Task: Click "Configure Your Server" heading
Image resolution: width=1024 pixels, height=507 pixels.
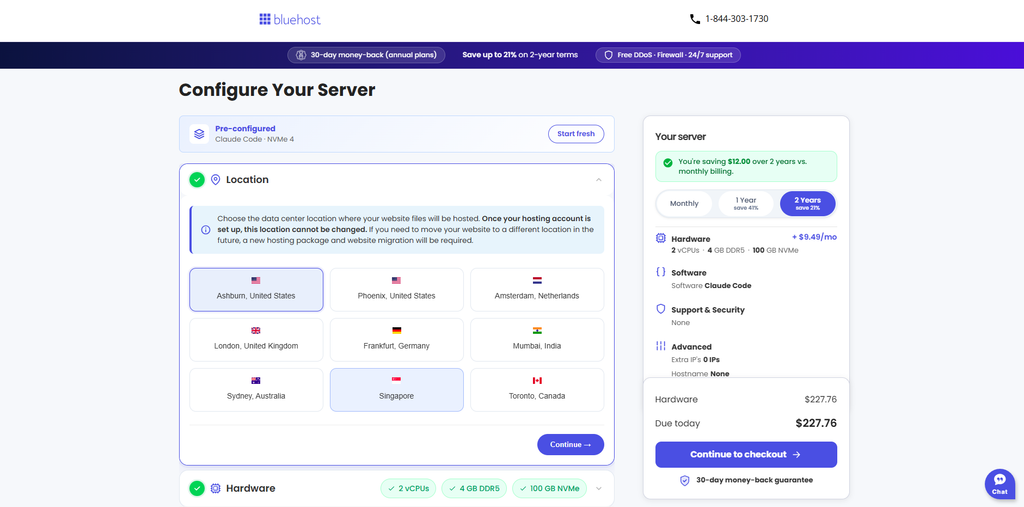Action: 277,90
